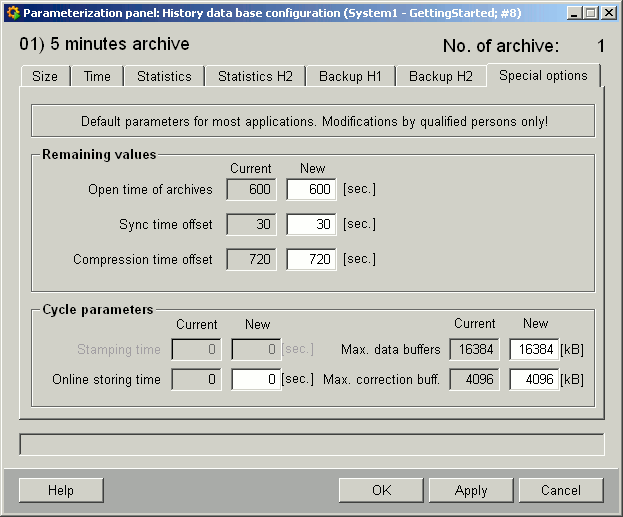The height and width of the screenshot is (517, 623).
Task: Cancel the parameterization dialog
Action: 560,490
